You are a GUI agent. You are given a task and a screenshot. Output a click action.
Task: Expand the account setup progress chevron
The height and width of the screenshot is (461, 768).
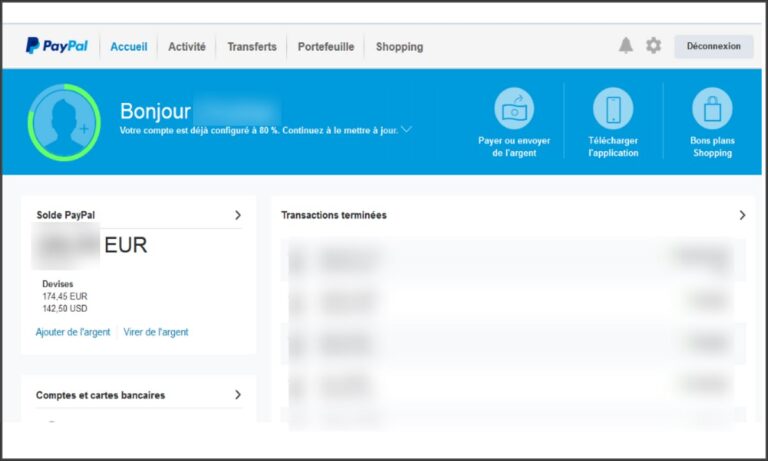[407, 129]
